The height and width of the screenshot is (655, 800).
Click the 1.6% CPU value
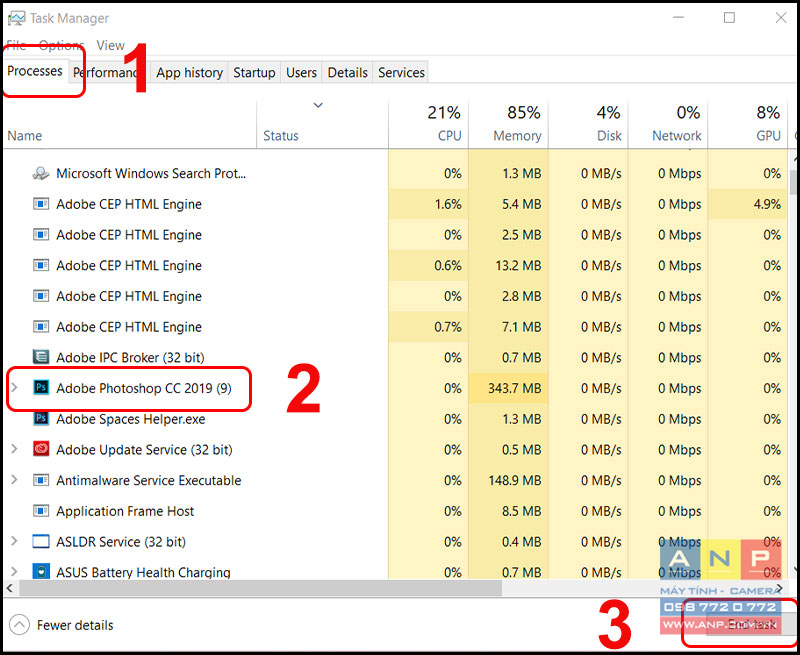448,204
